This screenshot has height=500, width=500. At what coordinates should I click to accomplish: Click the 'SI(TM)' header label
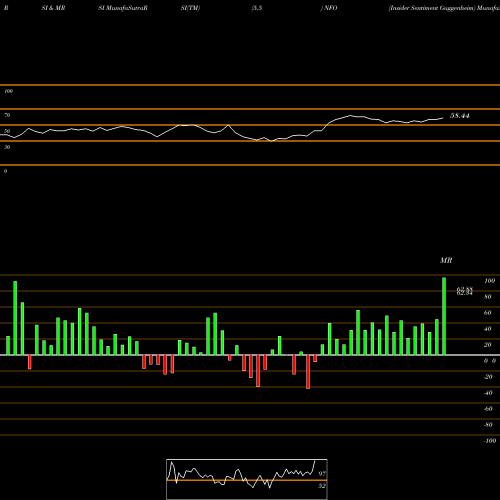190,8
